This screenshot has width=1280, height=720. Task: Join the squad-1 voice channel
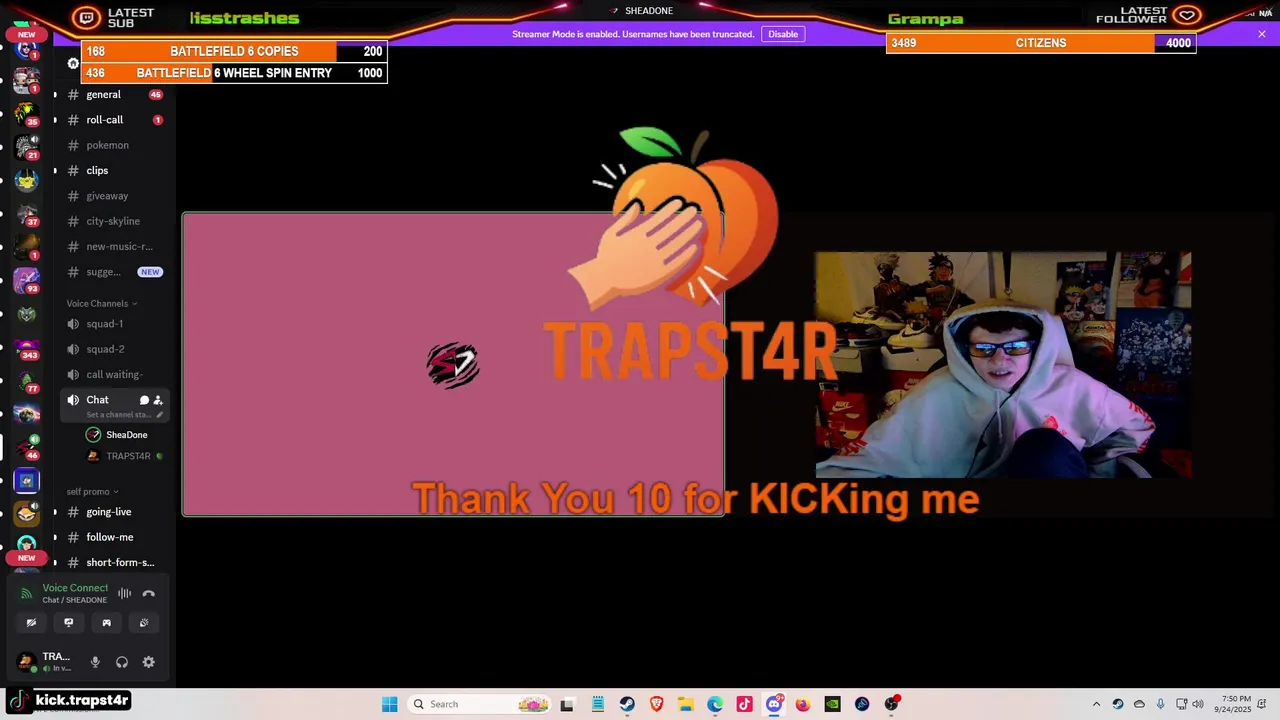pos(114,324)
